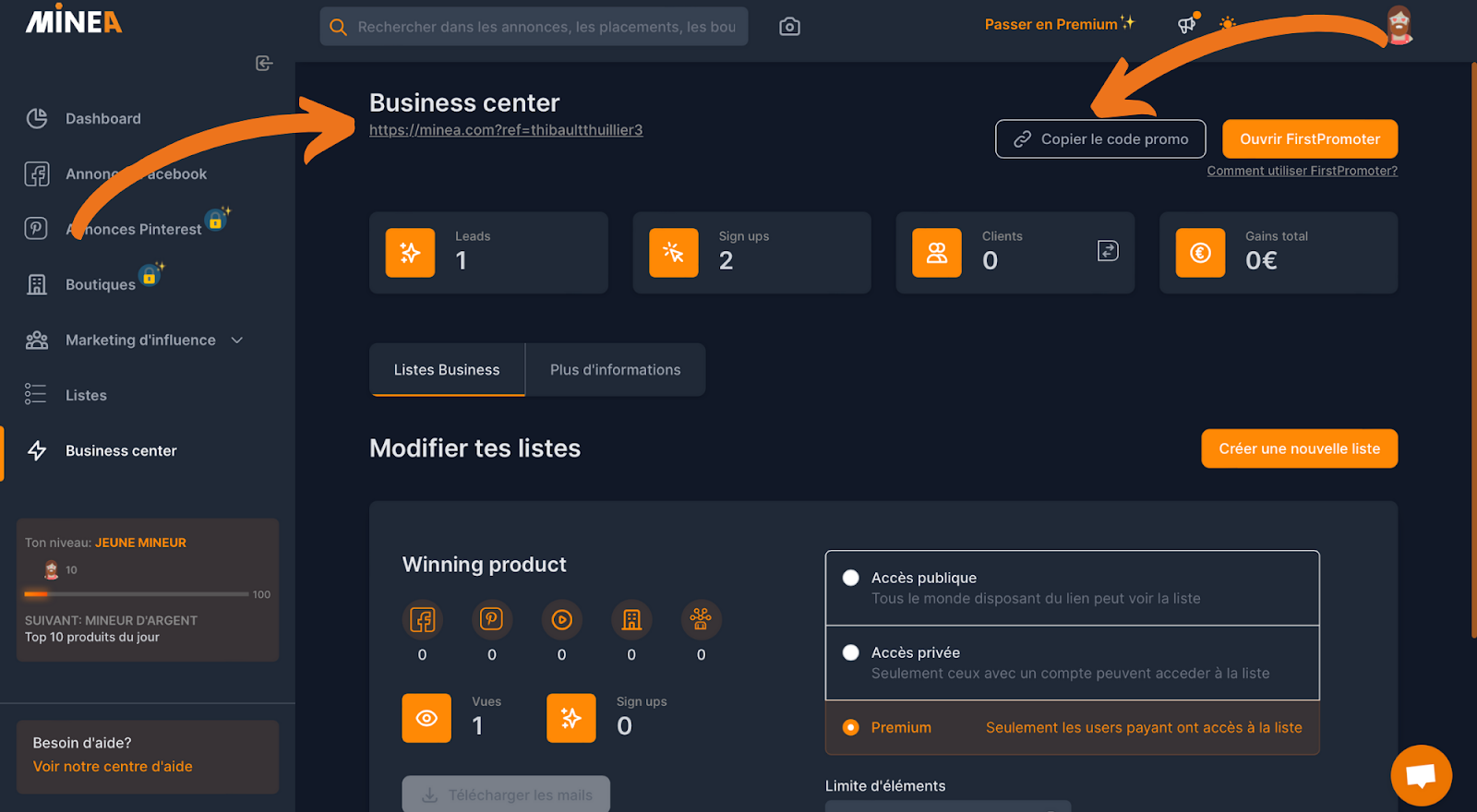The height and width of the screenshot is (812, 1477).
Task: Click the Gains total euro icon
Action: pyautogui.click(x=1200, y=253)
